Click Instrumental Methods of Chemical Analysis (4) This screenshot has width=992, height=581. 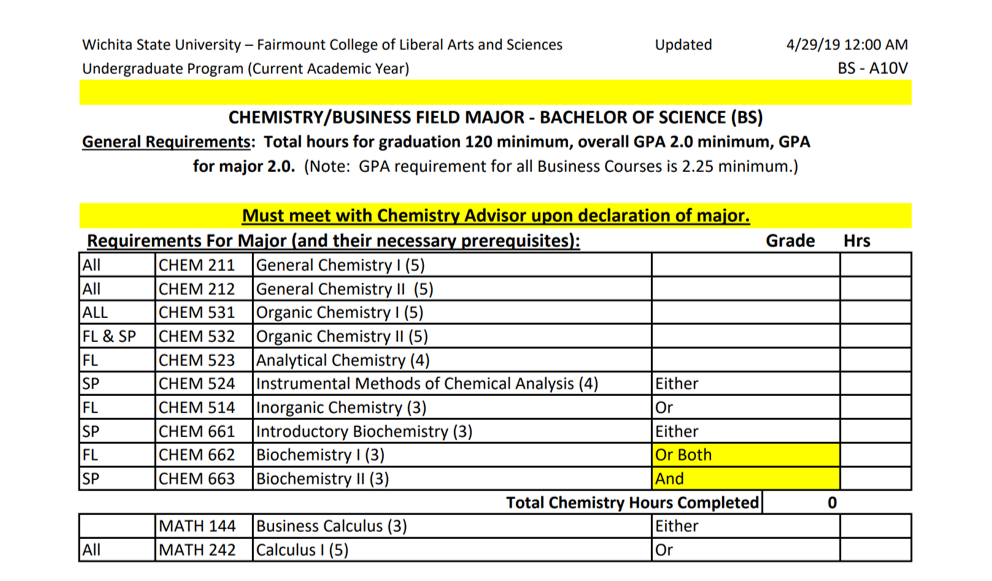pyautogui.click(x=427, y=384)
